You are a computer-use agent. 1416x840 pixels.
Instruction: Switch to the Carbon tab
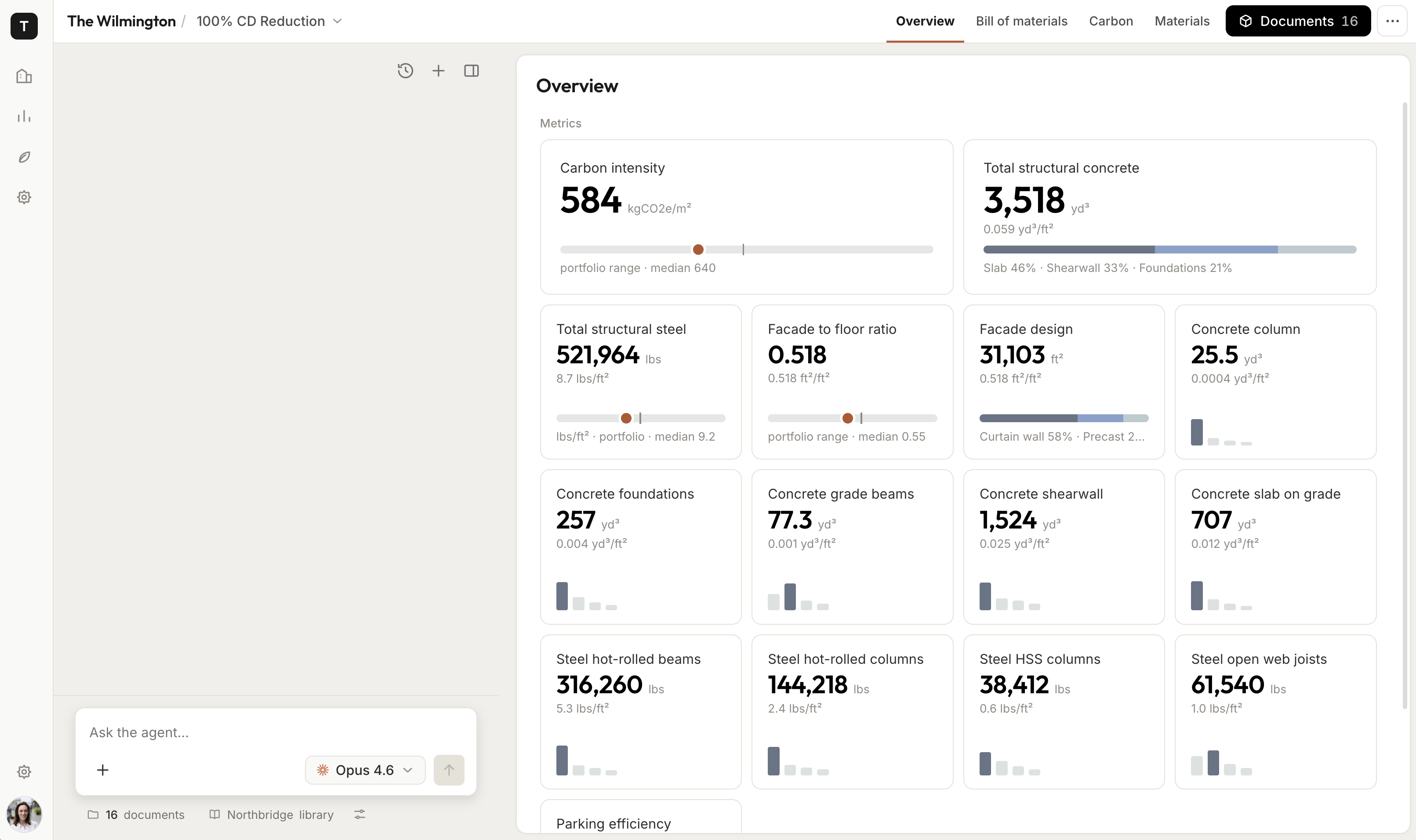[x=1111, y=21]
